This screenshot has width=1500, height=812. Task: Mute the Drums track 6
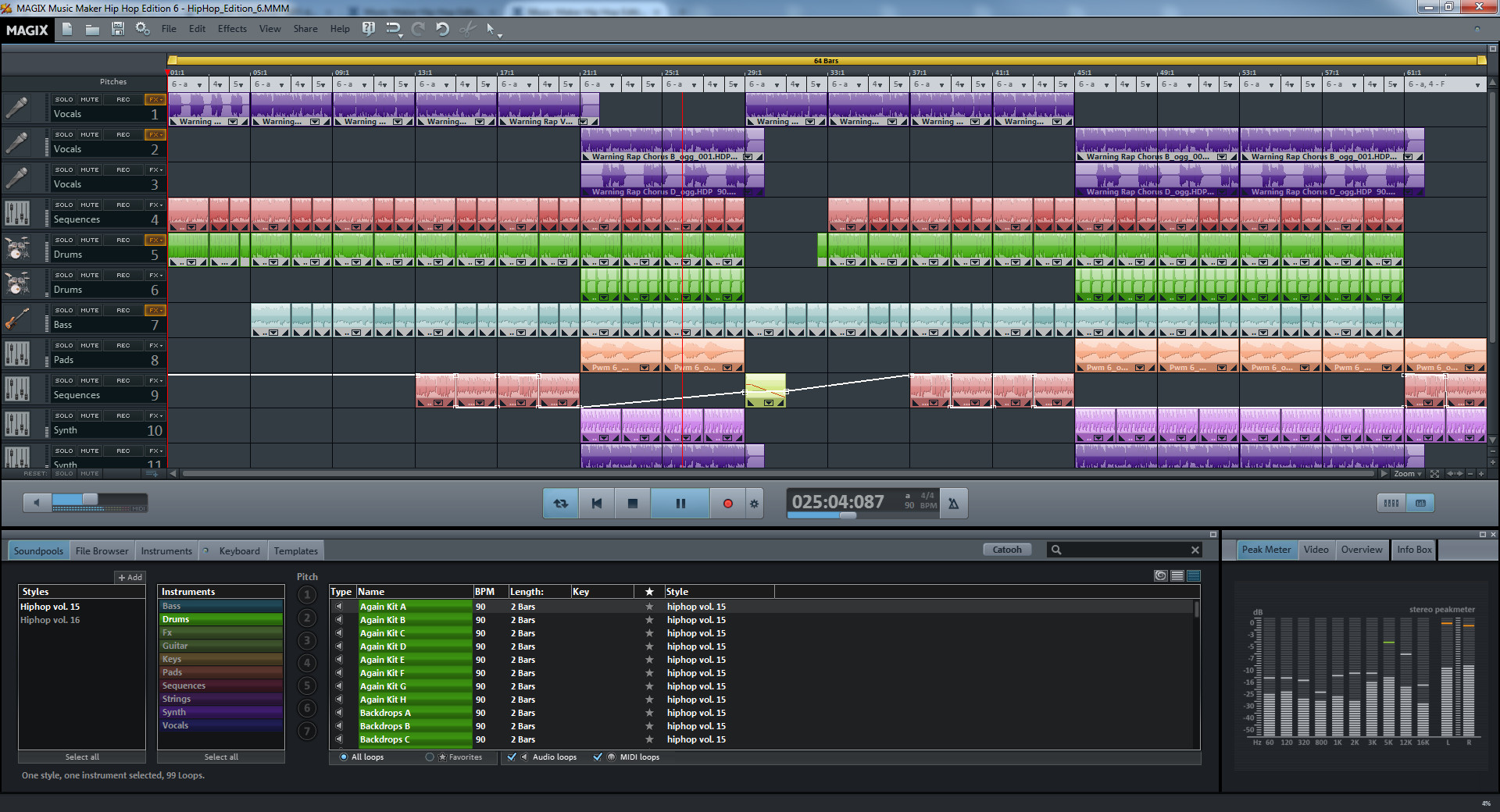click(x=90, y=275)
